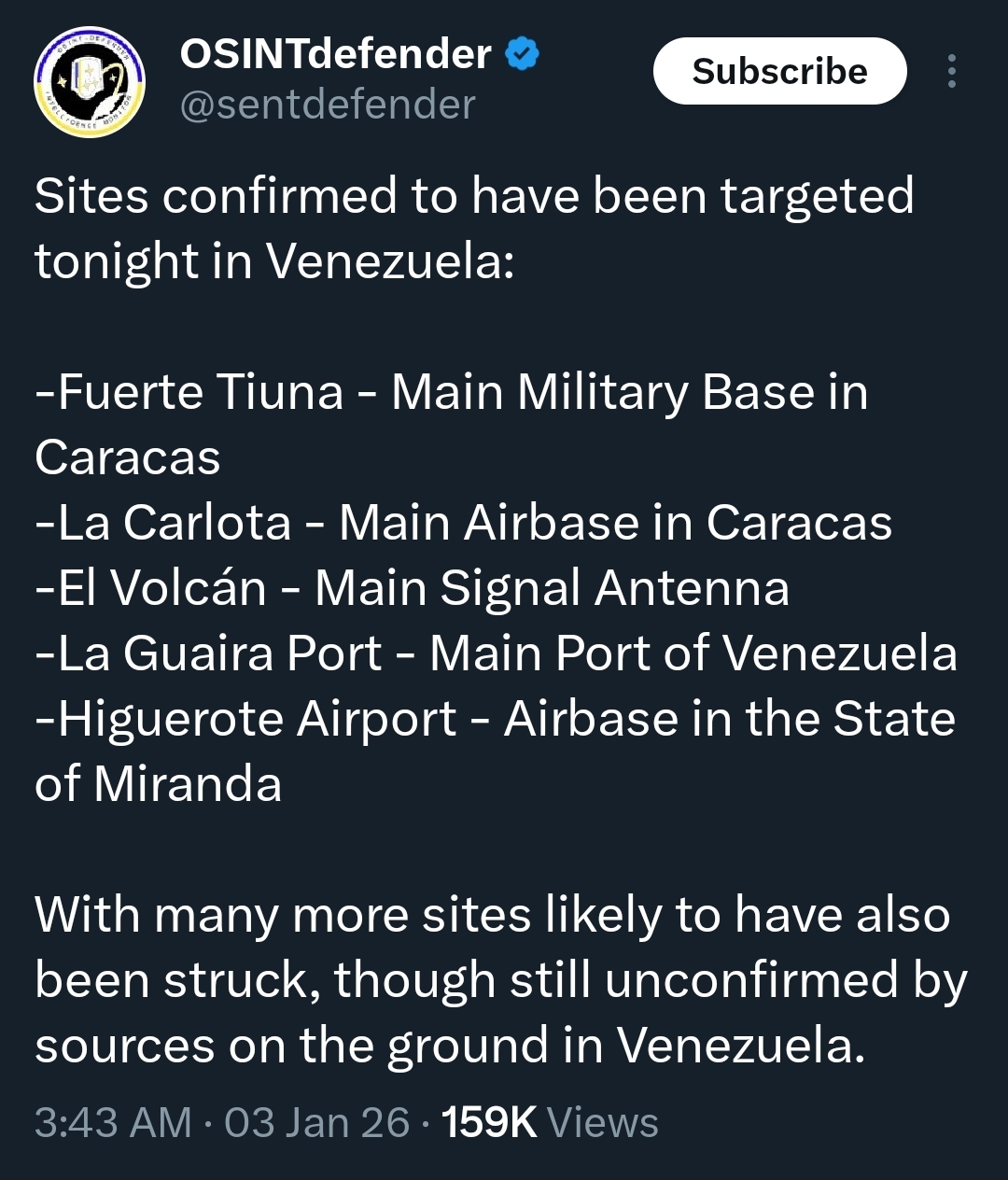Tap the "With many more sites likely" line
Viewport: 1008px width, 1180px height.
click(492, 915)
